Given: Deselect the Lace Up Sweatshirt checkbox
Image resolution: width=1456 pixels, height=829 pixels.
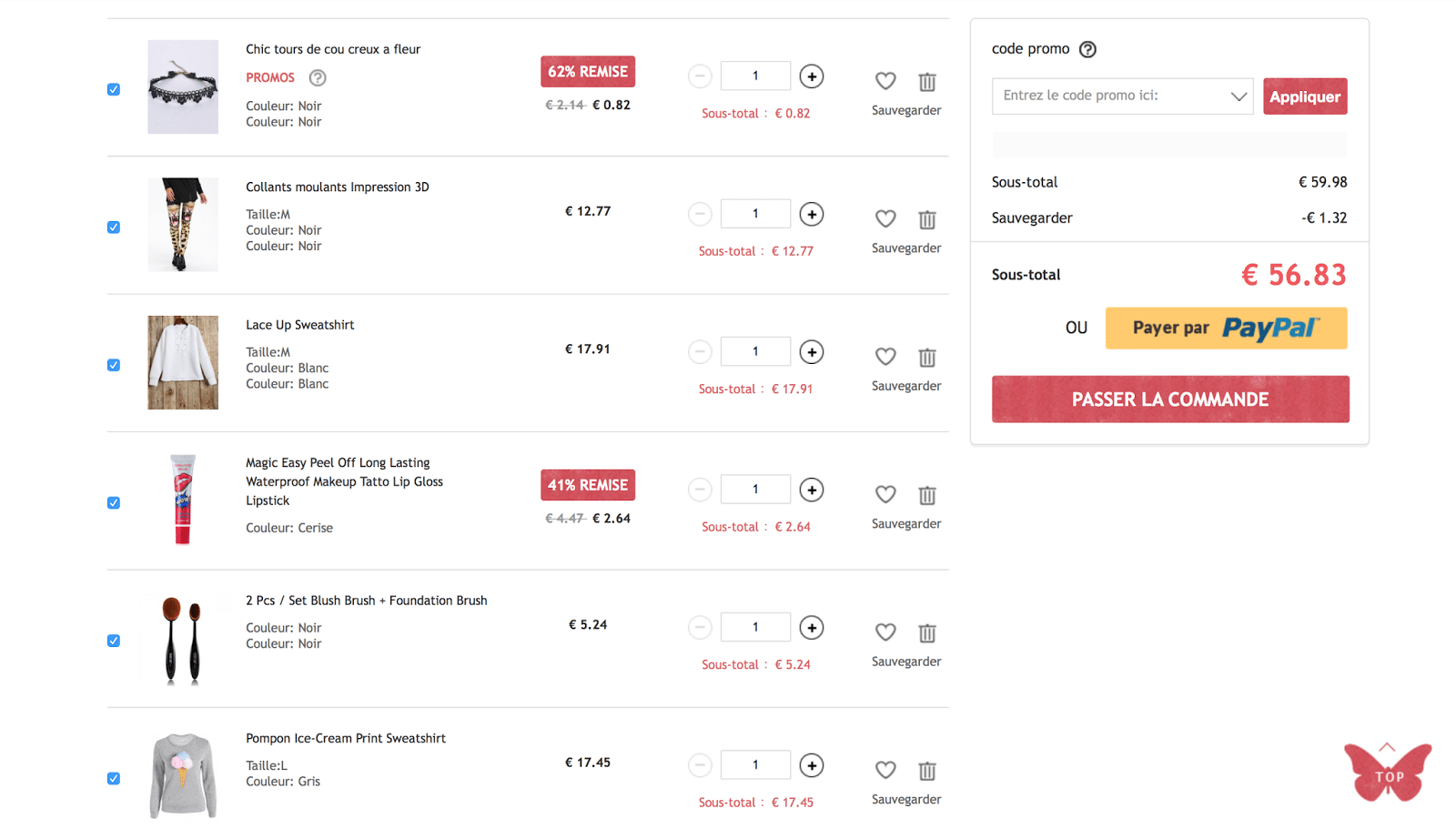Looking at the screenshot, I should point(114,365).
